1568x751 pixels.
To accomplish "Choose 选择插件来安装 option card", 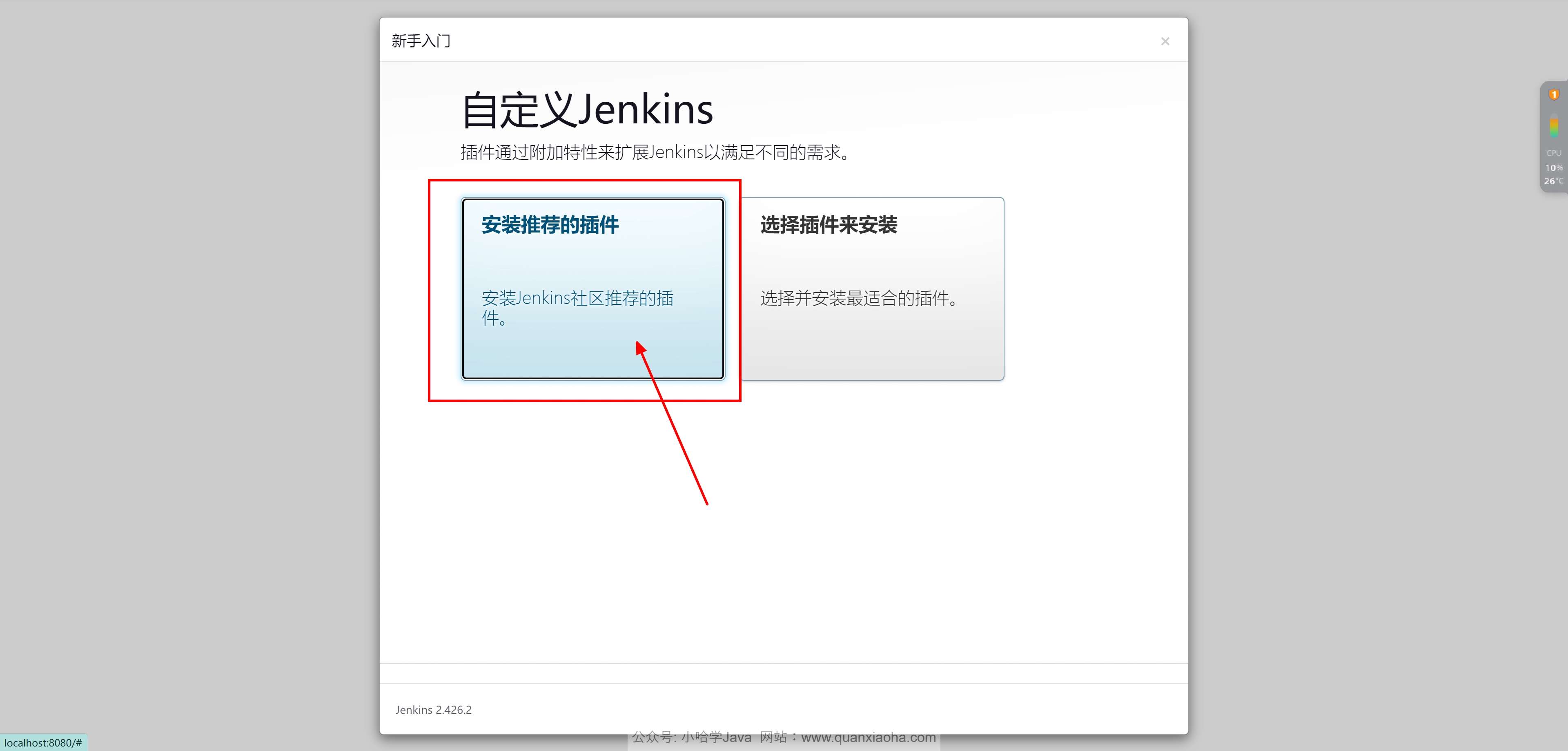I will point(872,289).
